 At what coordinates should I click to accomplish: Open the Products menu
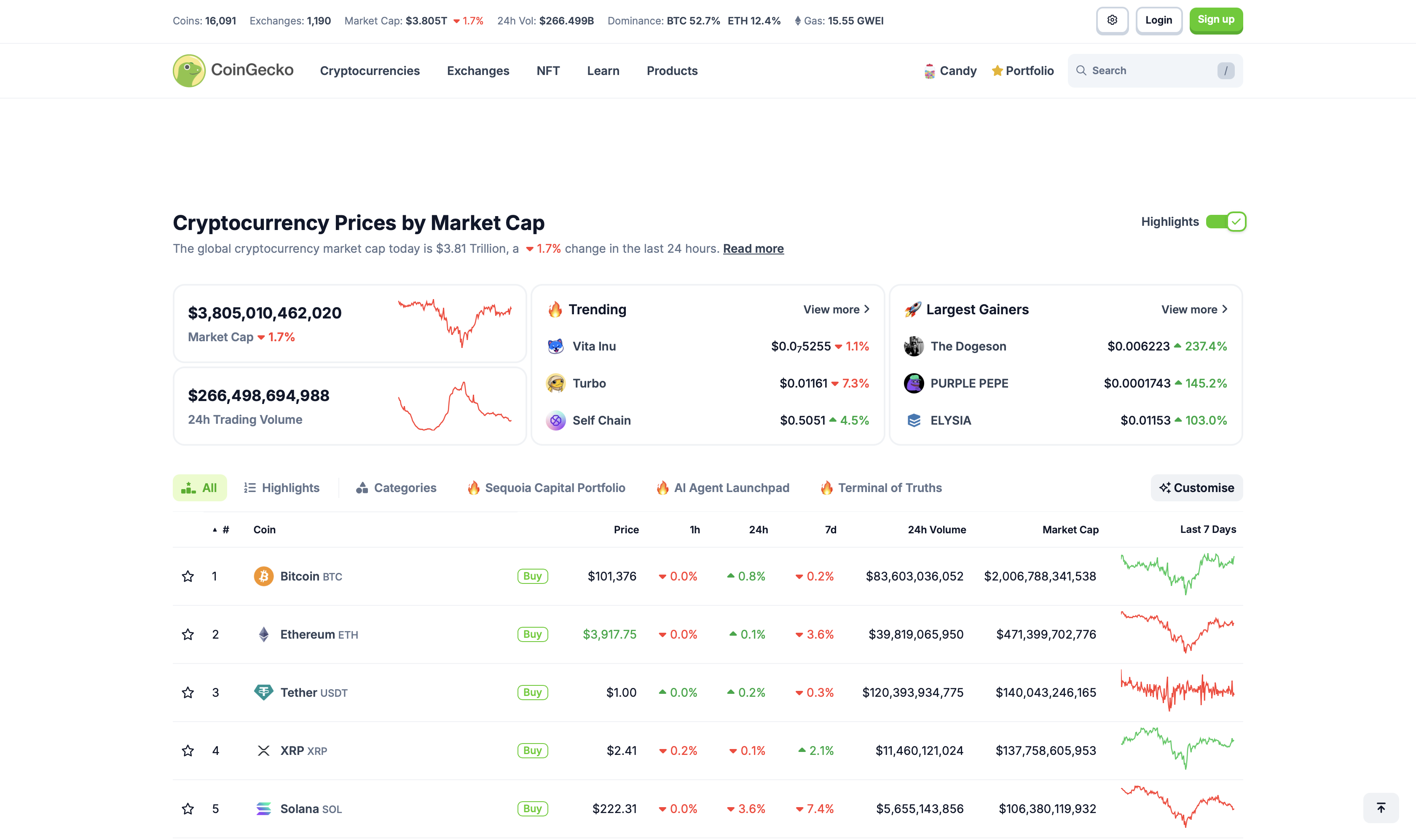pos(672,71)
